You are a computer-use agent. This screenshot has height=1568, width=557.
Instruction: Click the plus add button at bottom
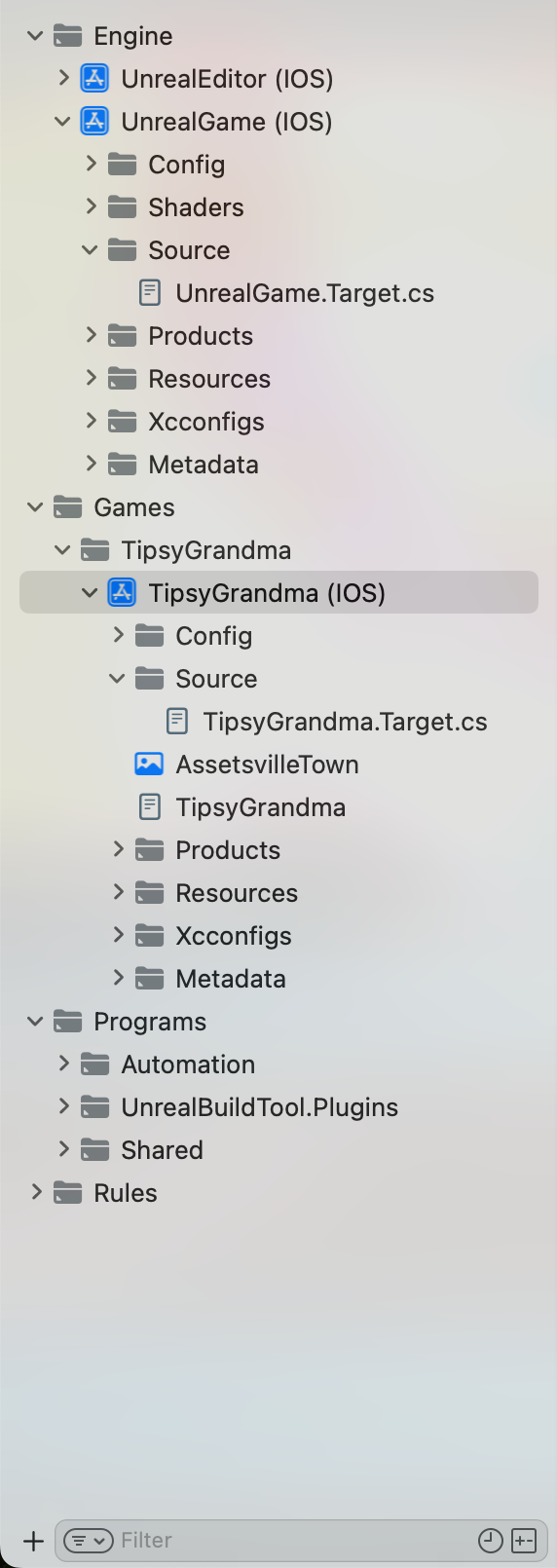[33, 1541]
